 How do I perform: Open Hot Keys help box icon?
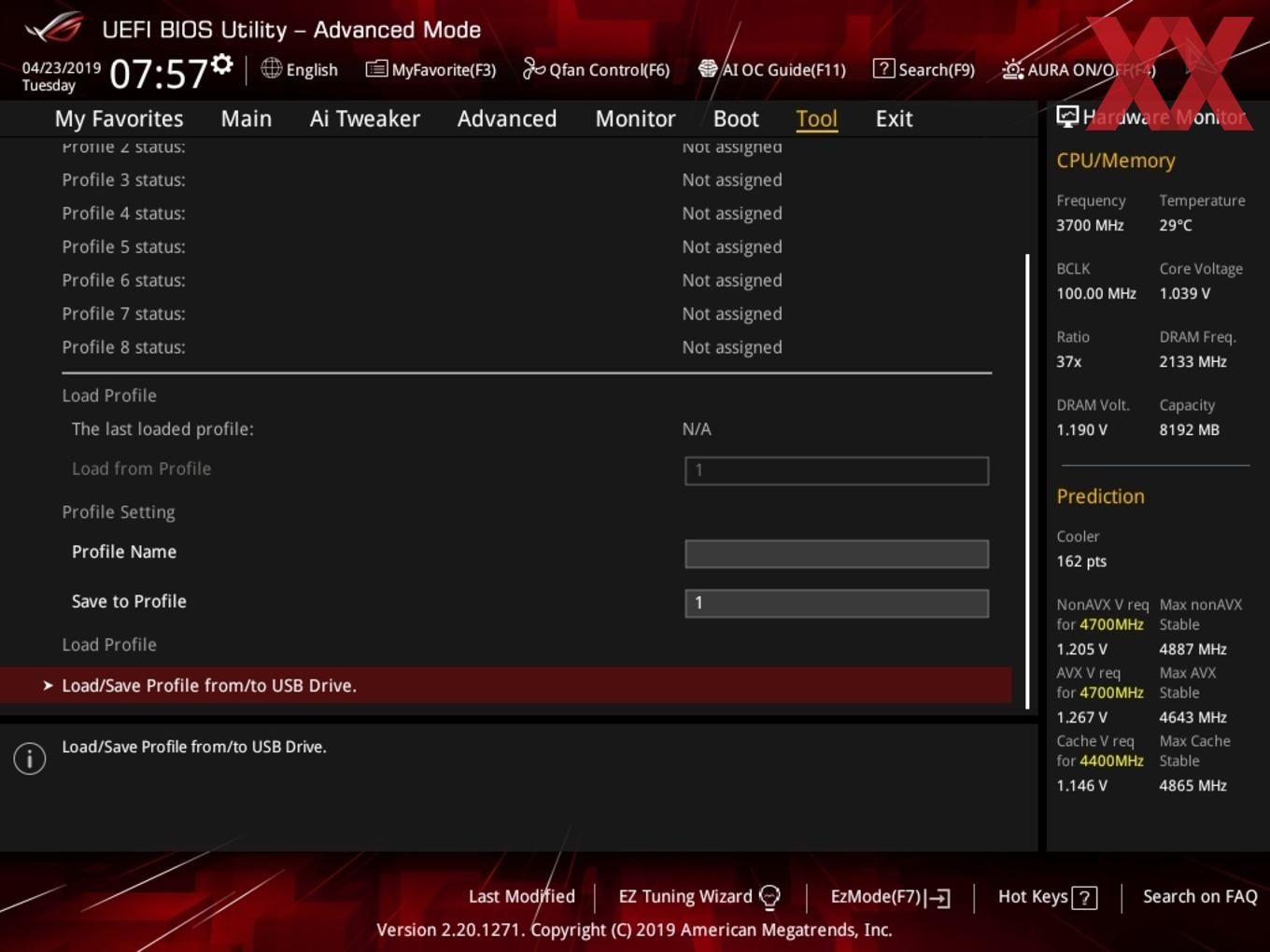[1084, 898]
